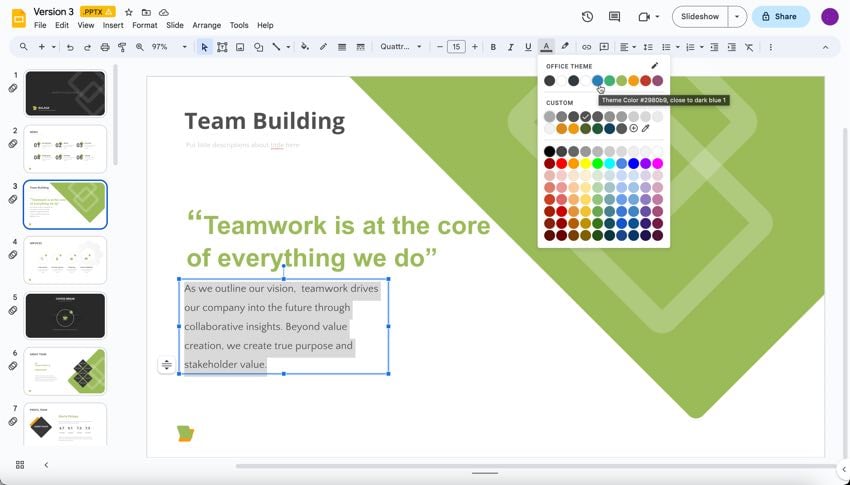Click the Paint format icon
Viewport: 850px width, 485px height.
coord(122,47)
